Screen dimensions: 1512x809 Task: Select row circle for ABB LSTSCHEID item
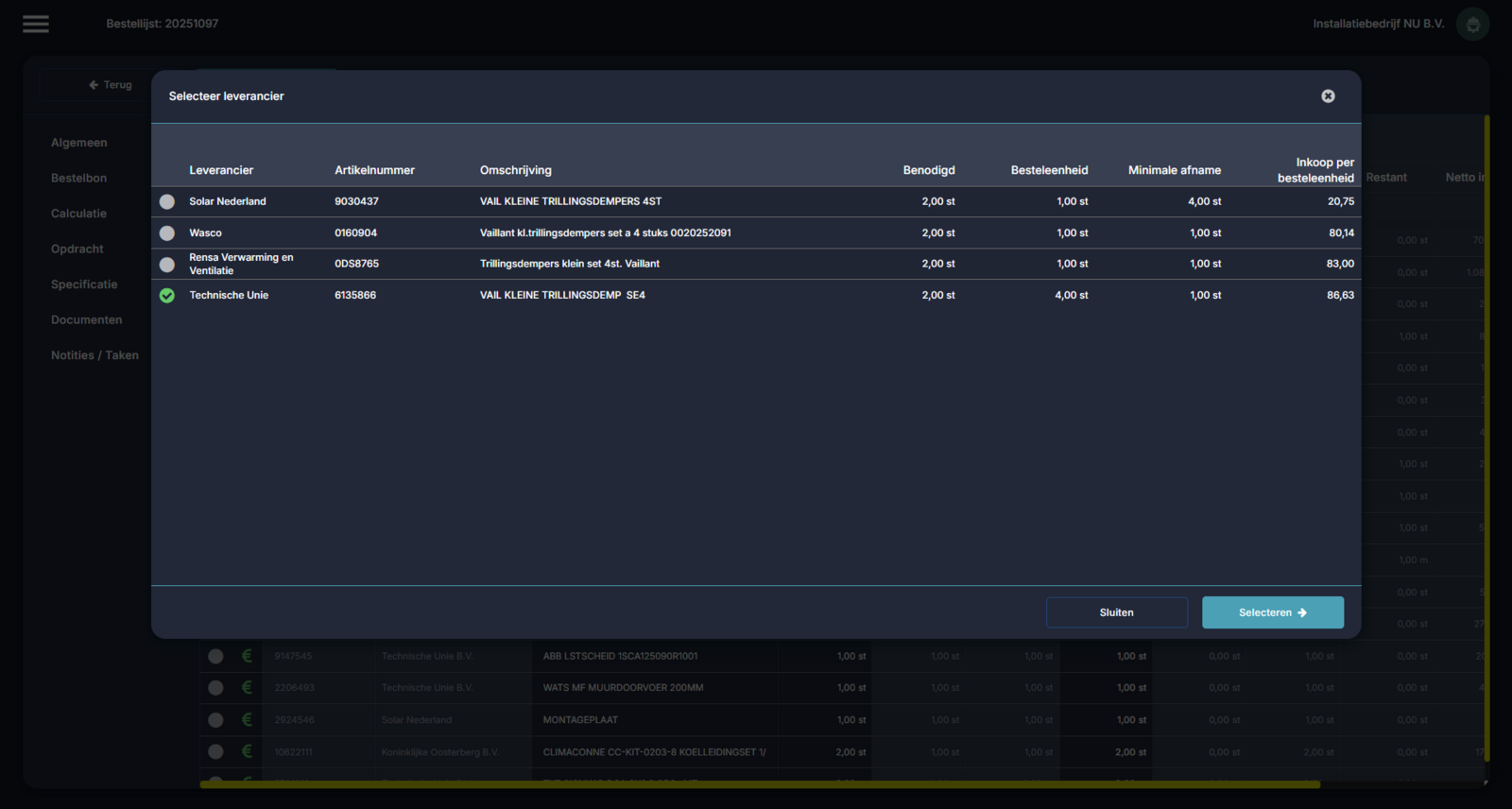[215, 656]
